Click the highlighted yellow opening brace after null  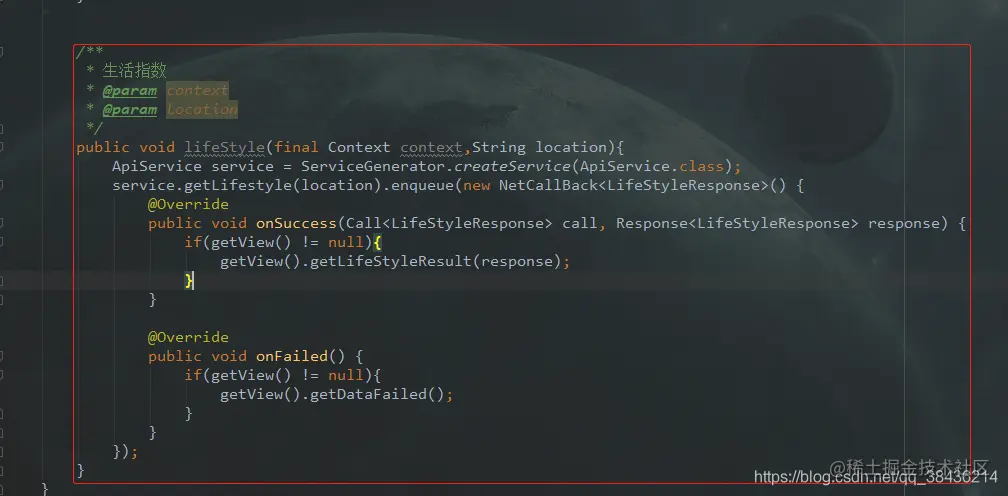[377, 243]
